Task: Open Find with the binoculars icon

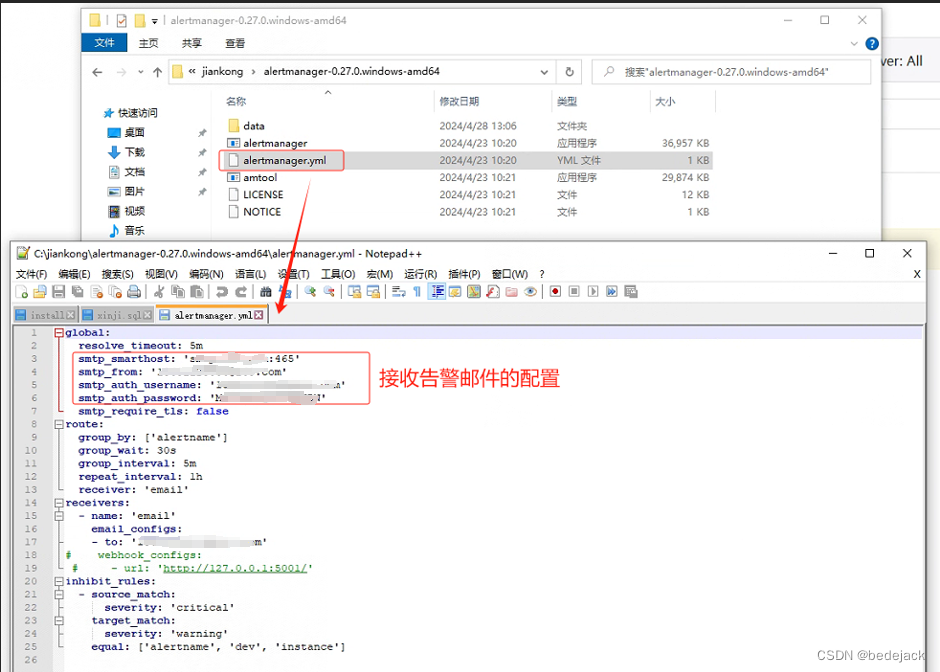Action: click(266, 292)
